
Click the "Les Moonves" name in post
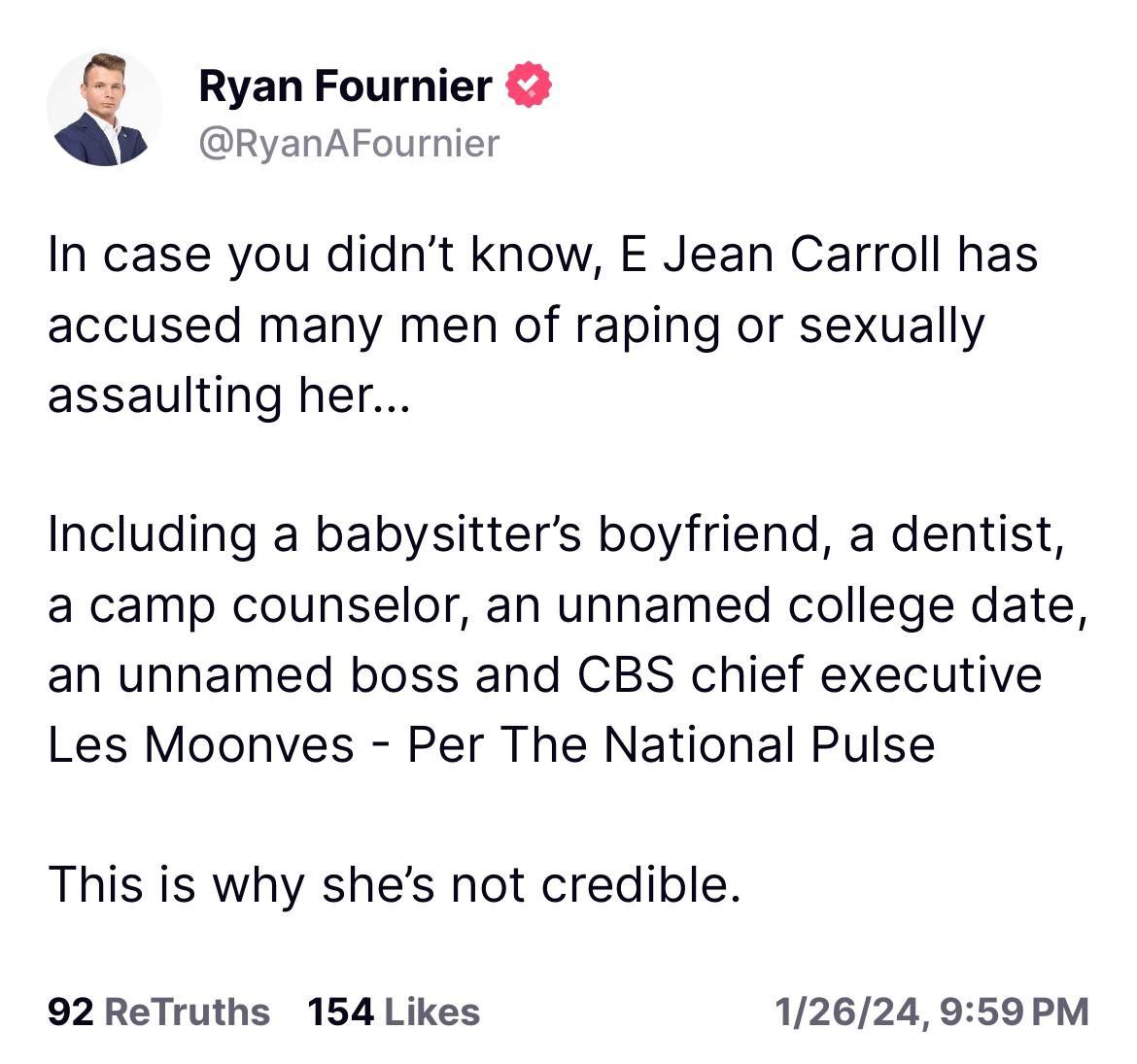pos(201,745)
